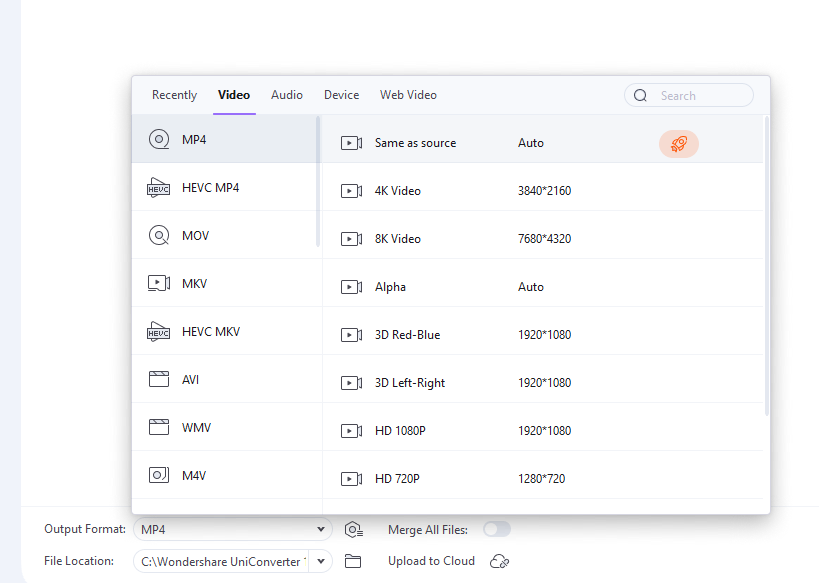Click the Search input field
This screenshot has width=819, height=583.
tap(700, 96)
